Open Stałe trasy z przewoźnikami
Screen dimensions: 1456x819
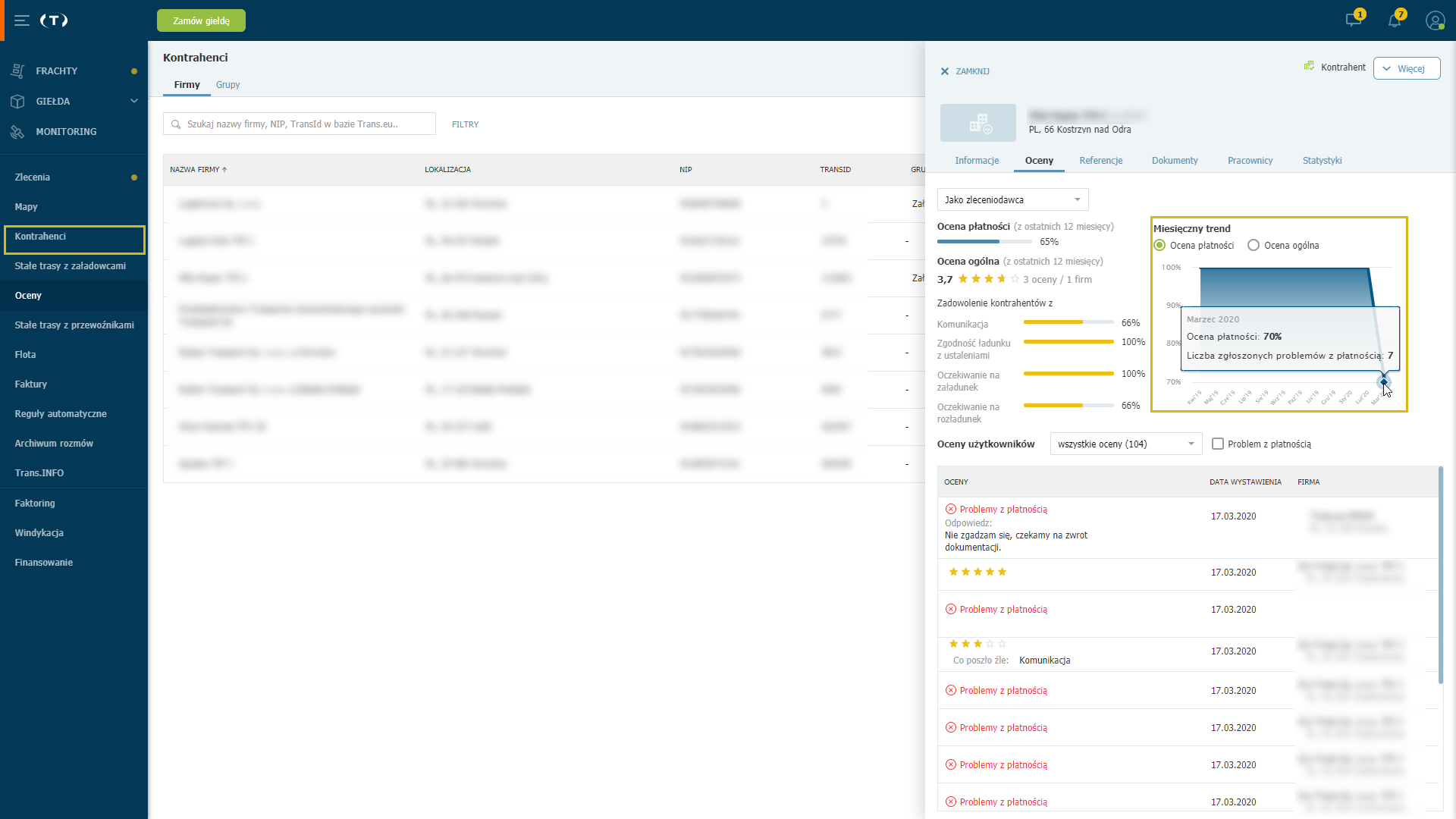[x=74, y=325]
